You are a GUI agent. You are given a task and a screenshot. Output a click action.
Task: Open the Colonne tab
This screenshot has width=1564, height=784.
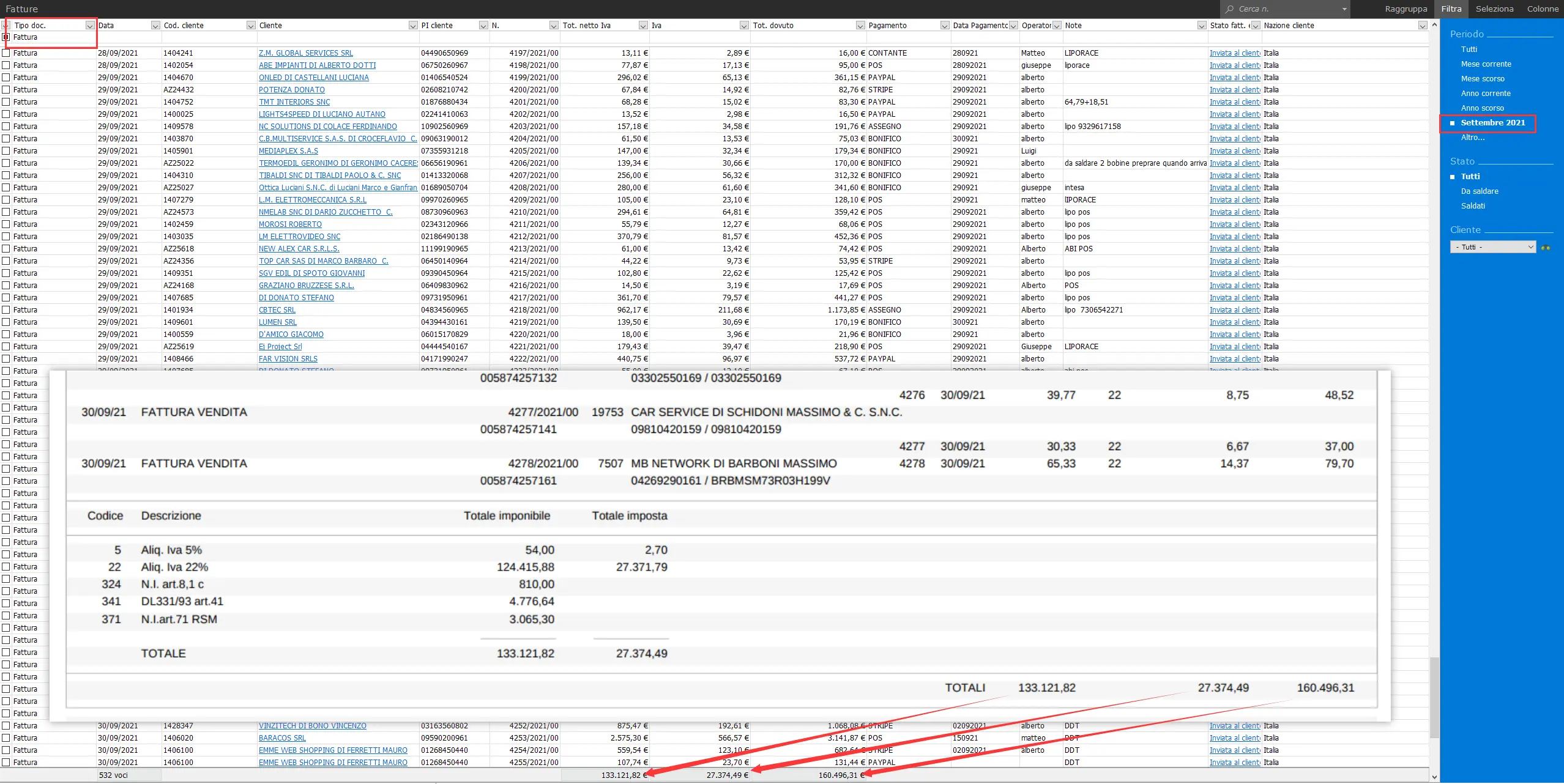[x=1542, y=9]
